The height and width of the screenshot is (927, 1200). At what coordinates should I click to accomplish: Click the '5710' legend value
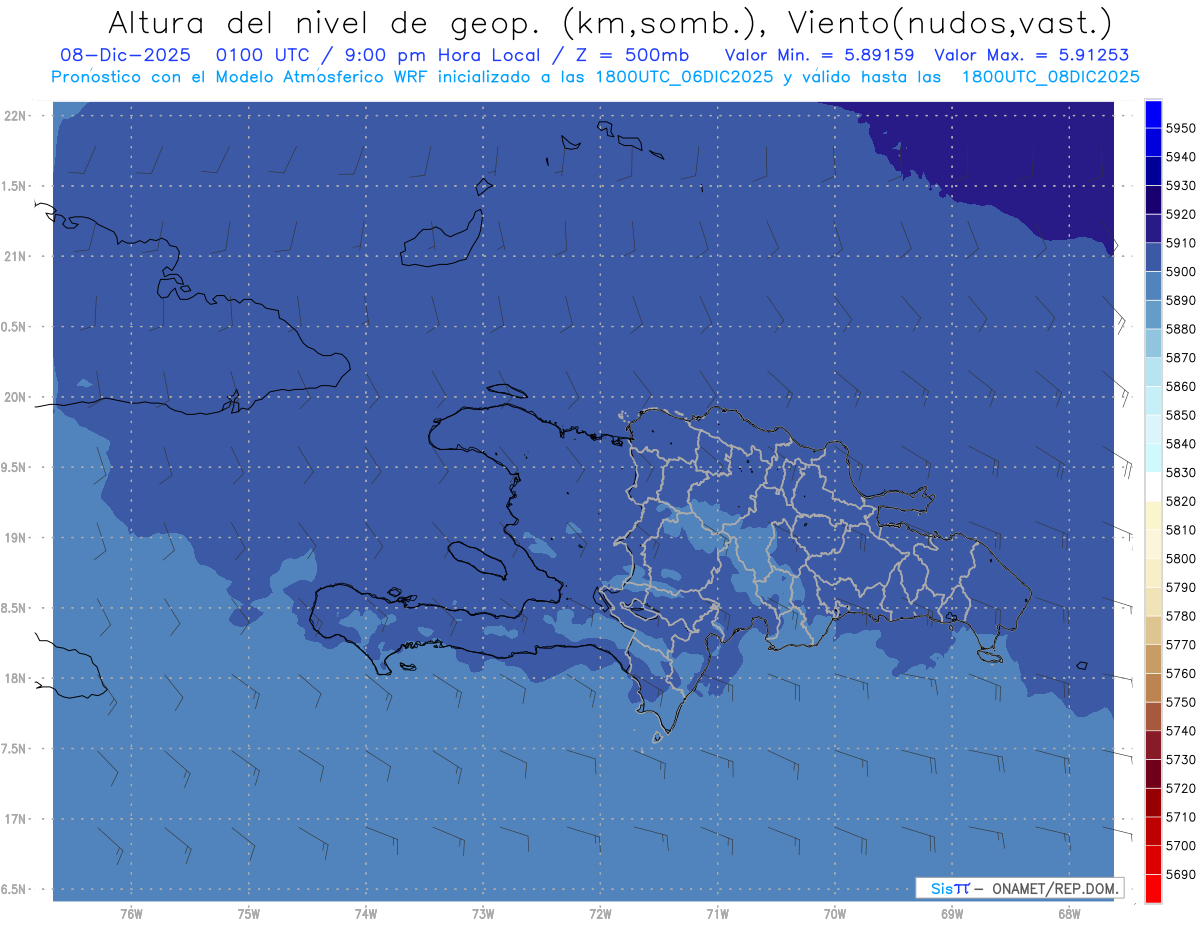coord(1181,817)
